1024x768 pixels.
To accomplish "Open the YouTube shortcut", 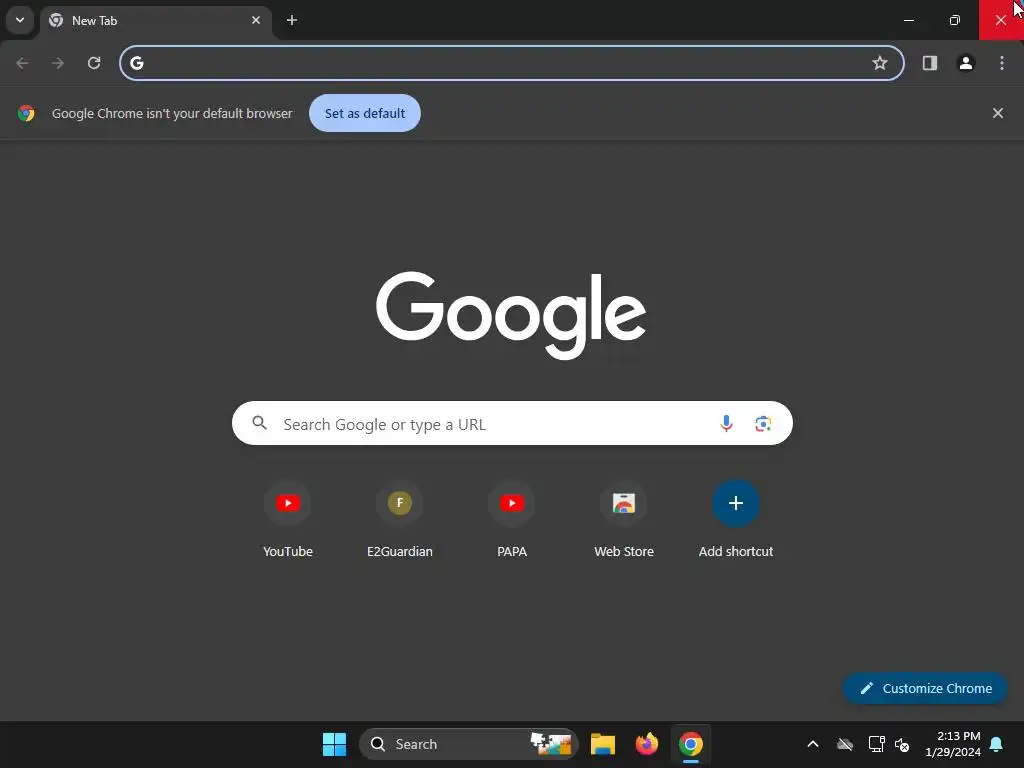I will (288, 519).
